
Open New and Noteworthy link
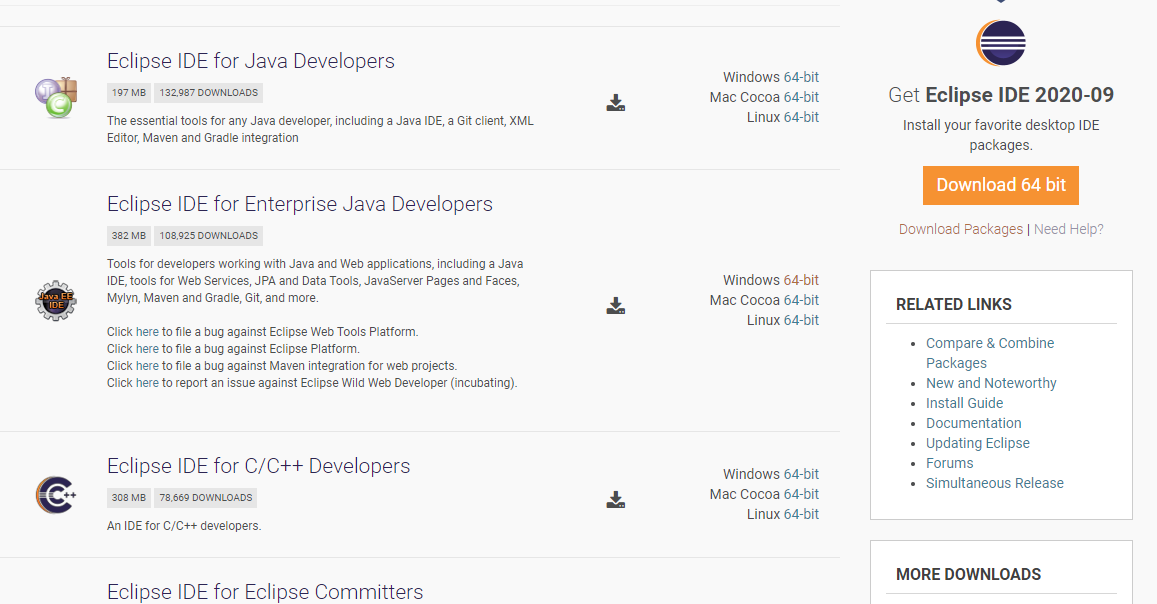(x=991, y=383)
